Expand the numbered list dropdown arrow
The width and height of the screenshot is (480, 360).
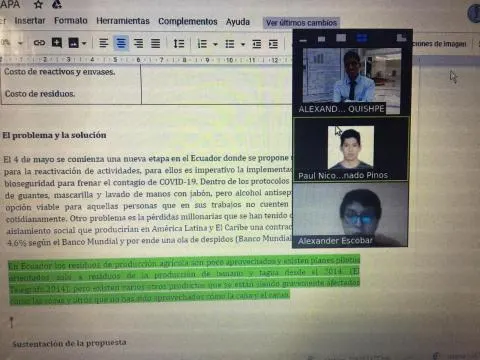pos(215,44)
